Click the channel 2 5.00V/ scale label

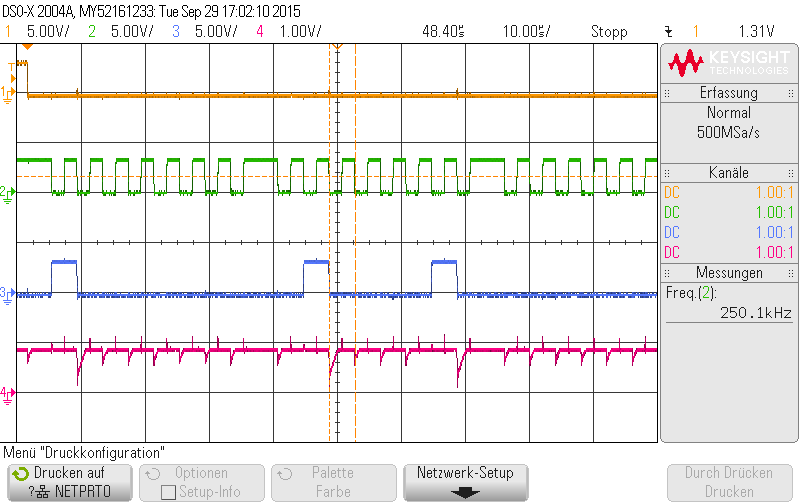pyautogui.click(x=132, y=32)
